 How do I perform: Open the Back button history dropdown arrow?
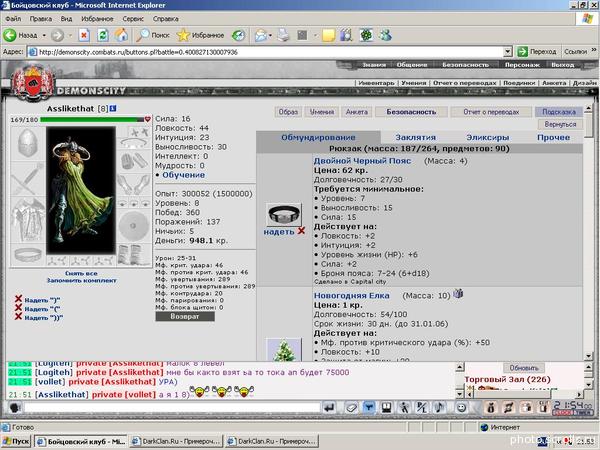point(44,36)
